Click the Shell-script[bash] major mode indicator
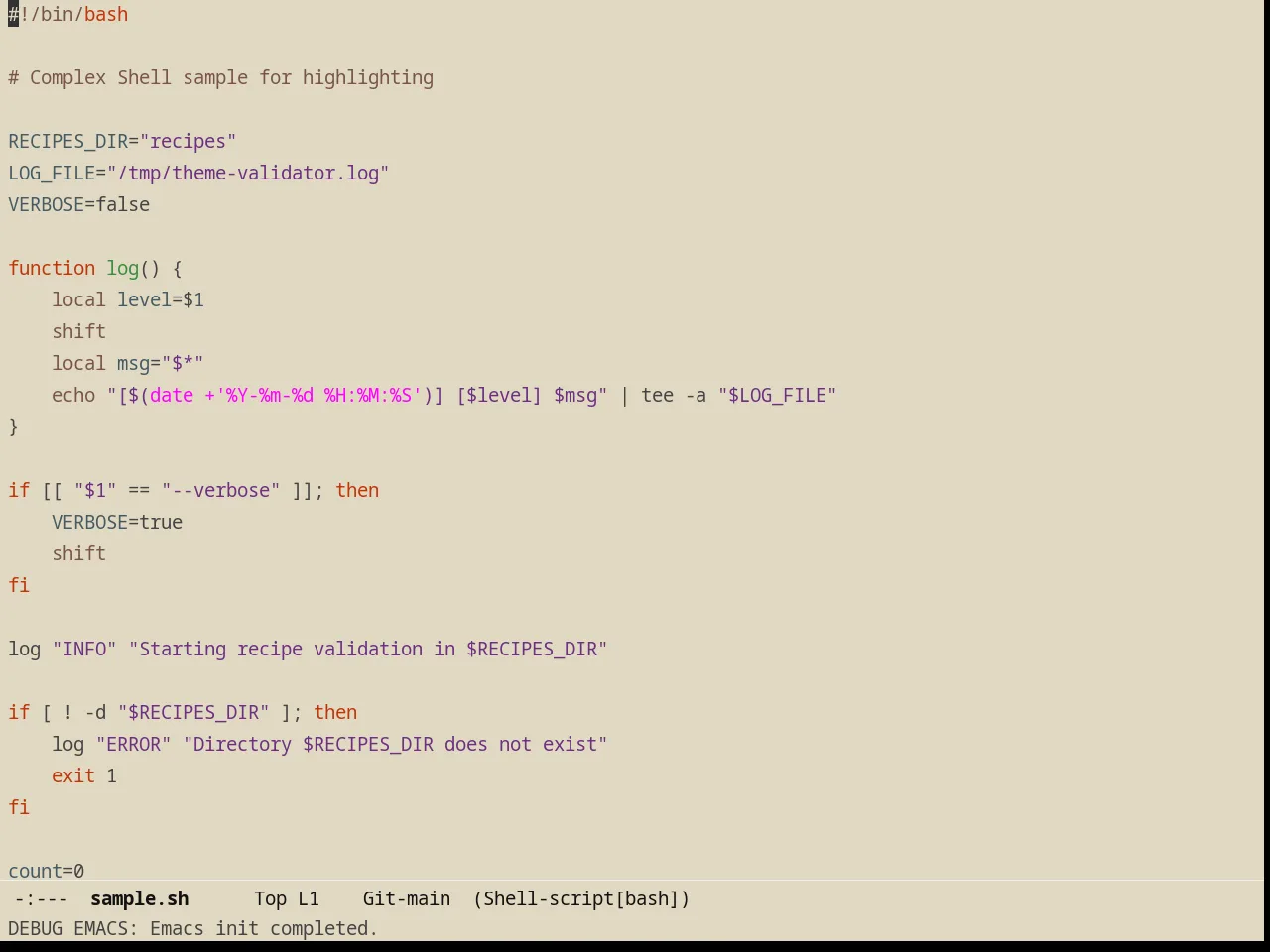 [x=581, y=898]
